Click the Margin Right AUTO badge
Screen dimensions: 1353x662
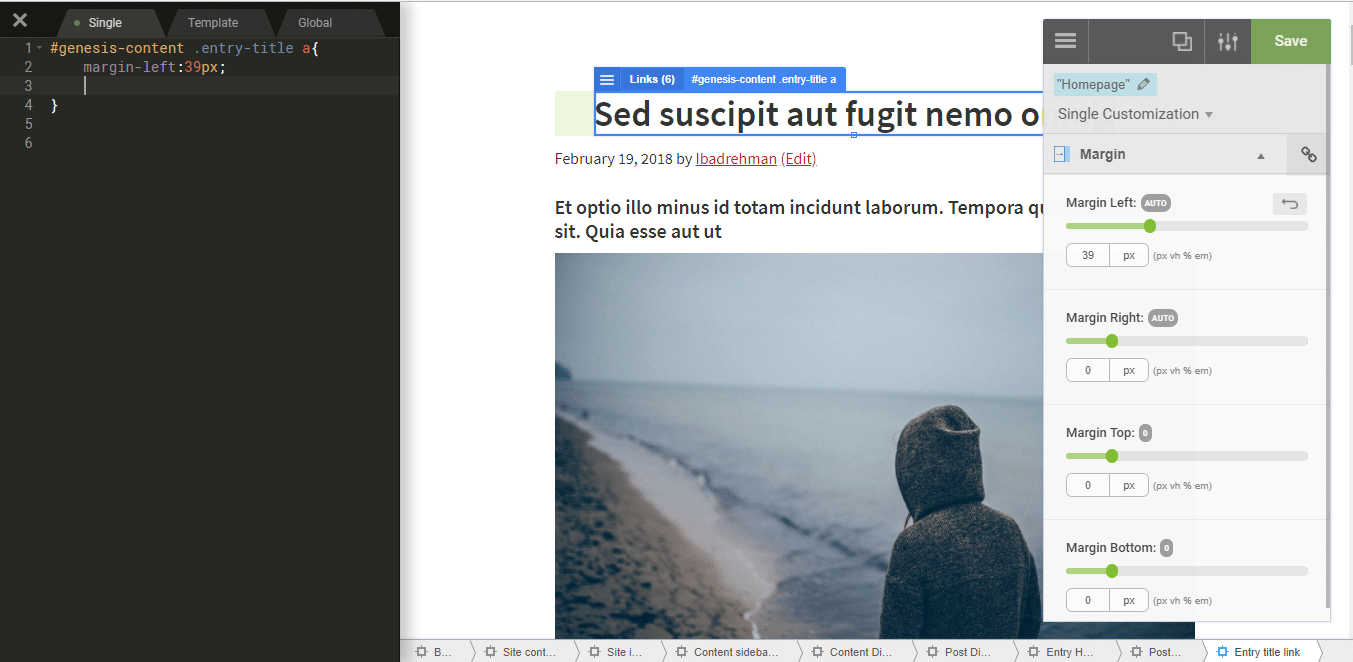pyautogui.click(x=1163, y=318)
